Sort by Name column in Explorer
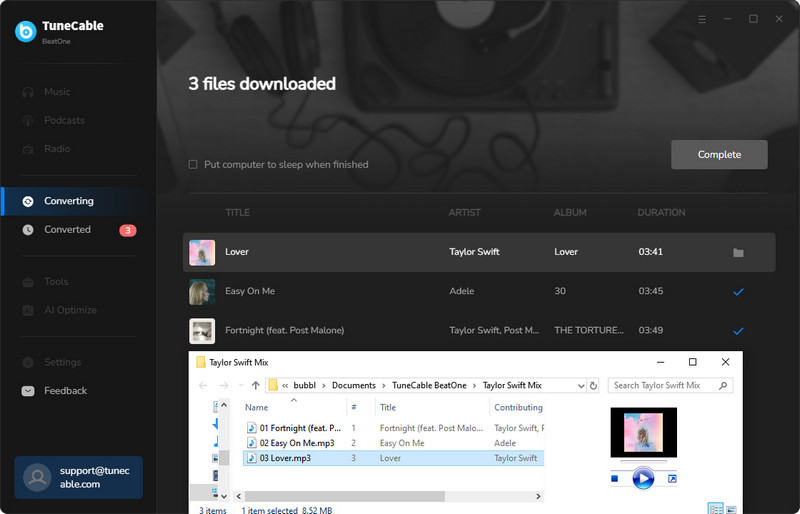 click(256, 407)
